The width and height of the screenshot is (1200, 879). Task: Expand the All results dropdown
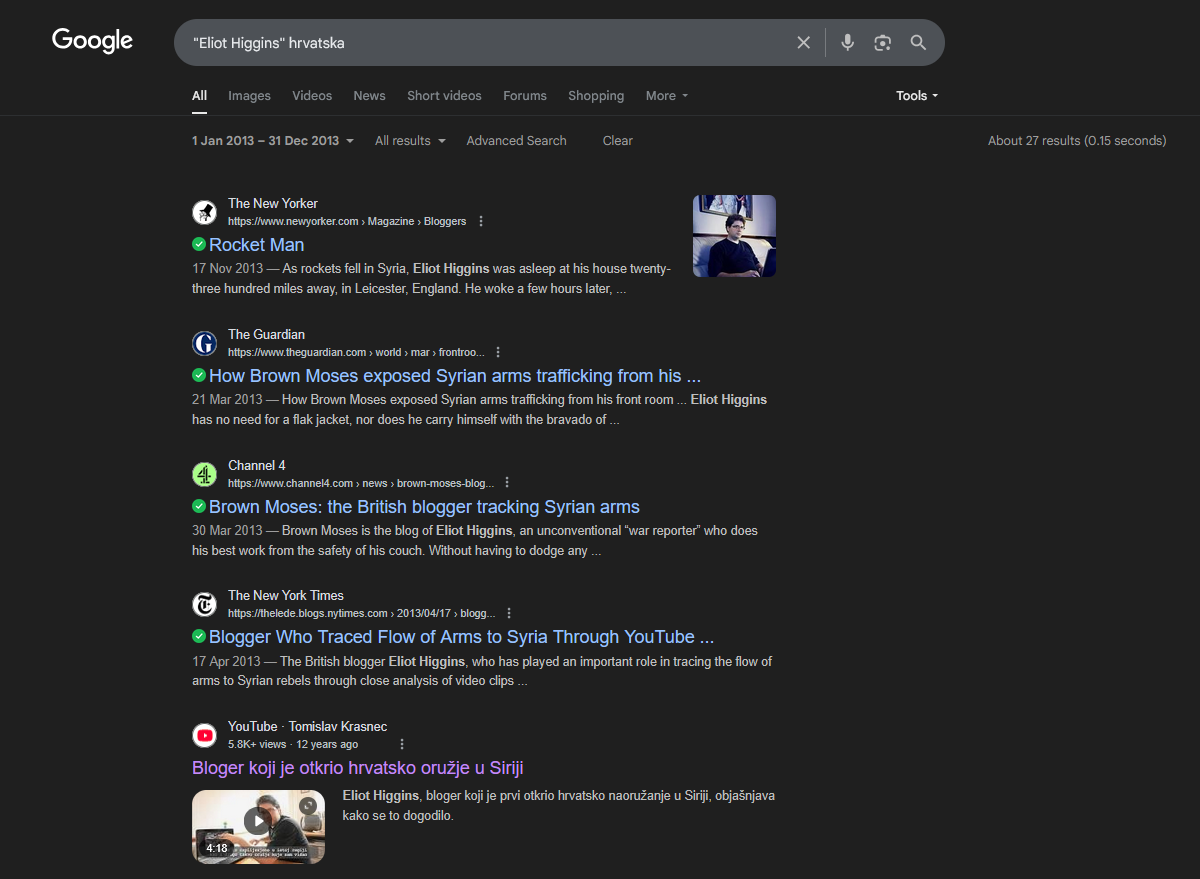[410, 141]
